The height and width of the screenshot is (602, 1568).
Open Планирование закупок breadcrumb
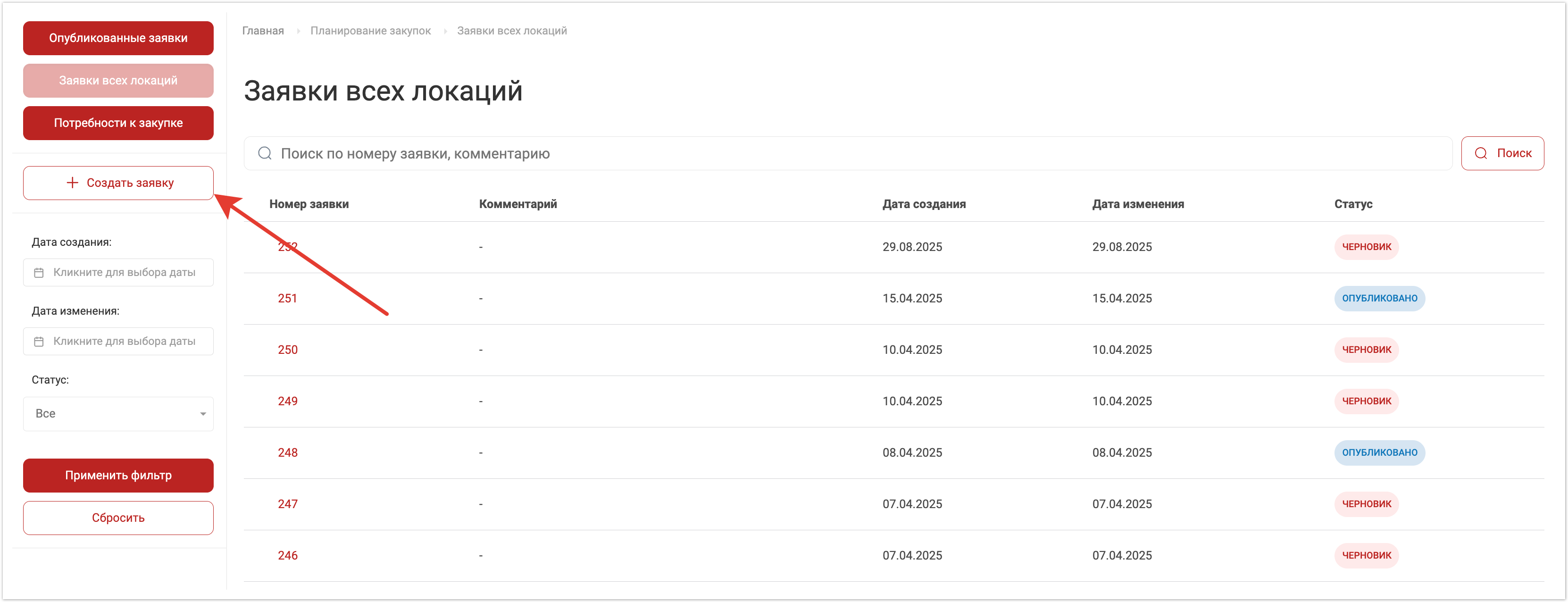(x=370, y=31)
